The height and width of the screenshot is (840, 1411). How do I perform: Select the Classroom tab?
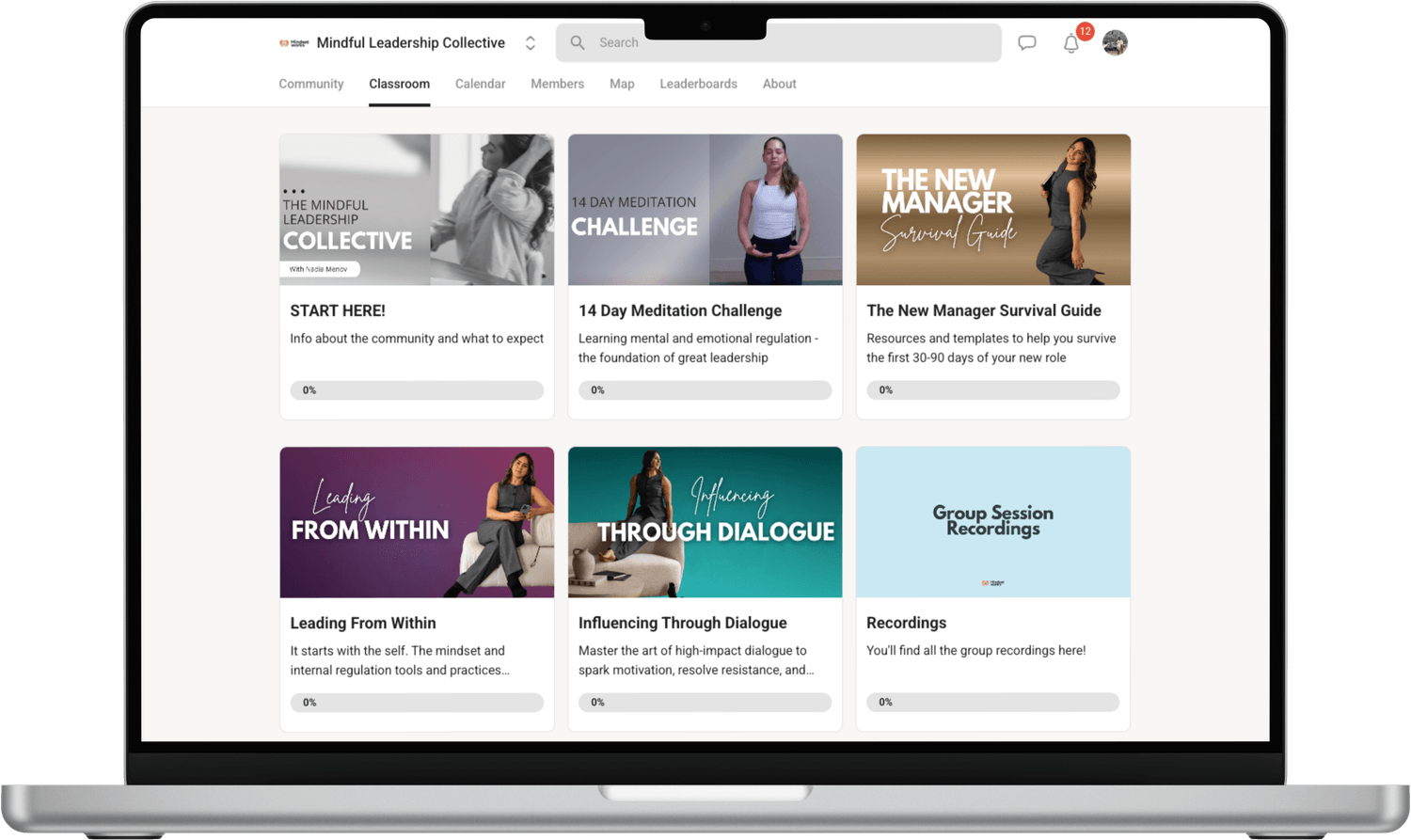click(x=400, y=84)
